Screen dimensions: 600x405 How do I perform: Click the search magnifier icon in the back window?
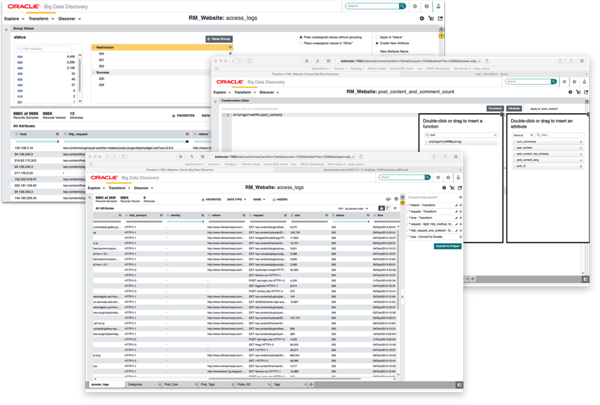402,6
